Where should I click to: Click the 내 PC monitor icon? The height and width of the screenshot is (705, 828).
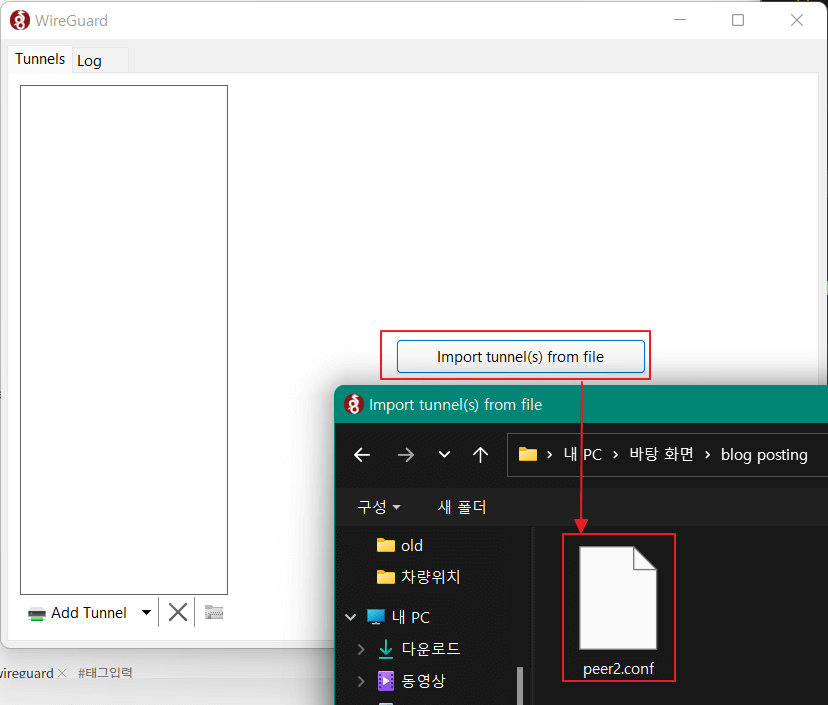[x=375, y=617]
